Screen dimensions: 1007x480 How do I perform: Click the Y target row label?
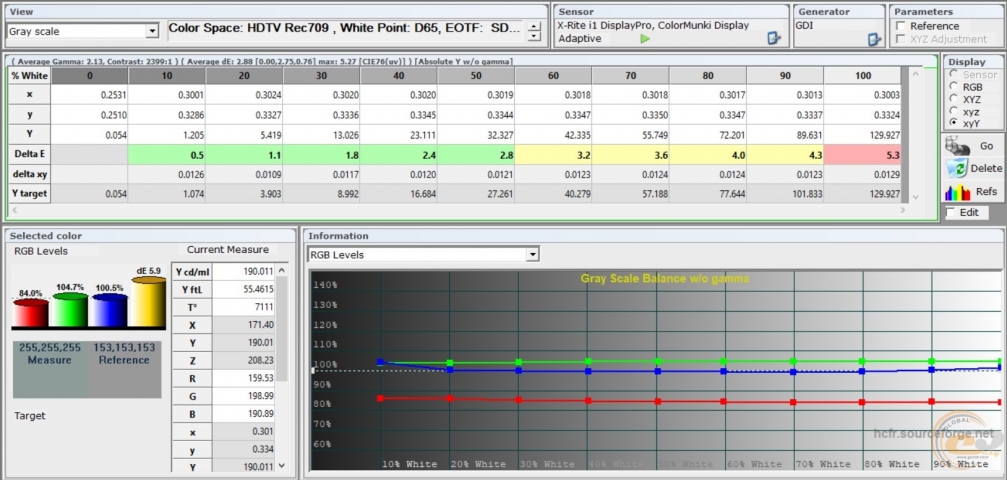(30, 195)
